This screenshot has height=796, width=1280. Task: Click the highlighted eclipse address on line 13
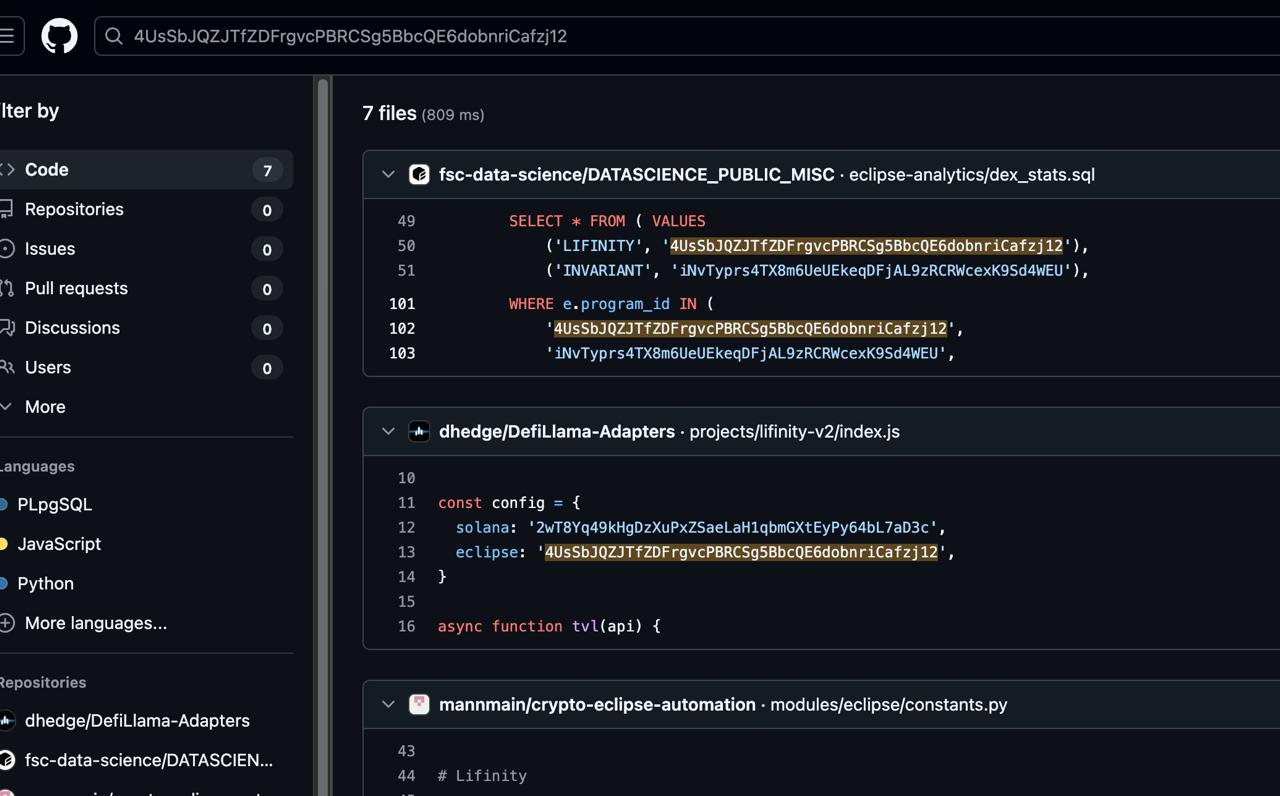tap(741, 552)
